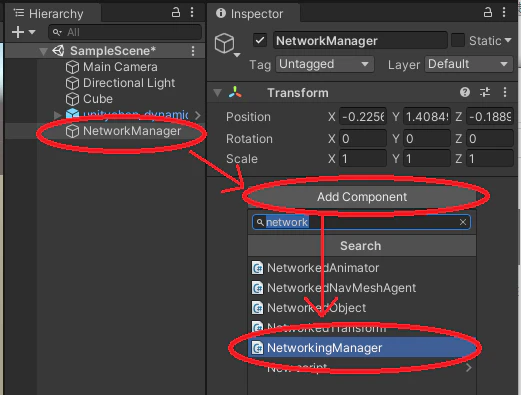Collapse the Transform component foldout
521x395 pixels.
click(218, 93)
